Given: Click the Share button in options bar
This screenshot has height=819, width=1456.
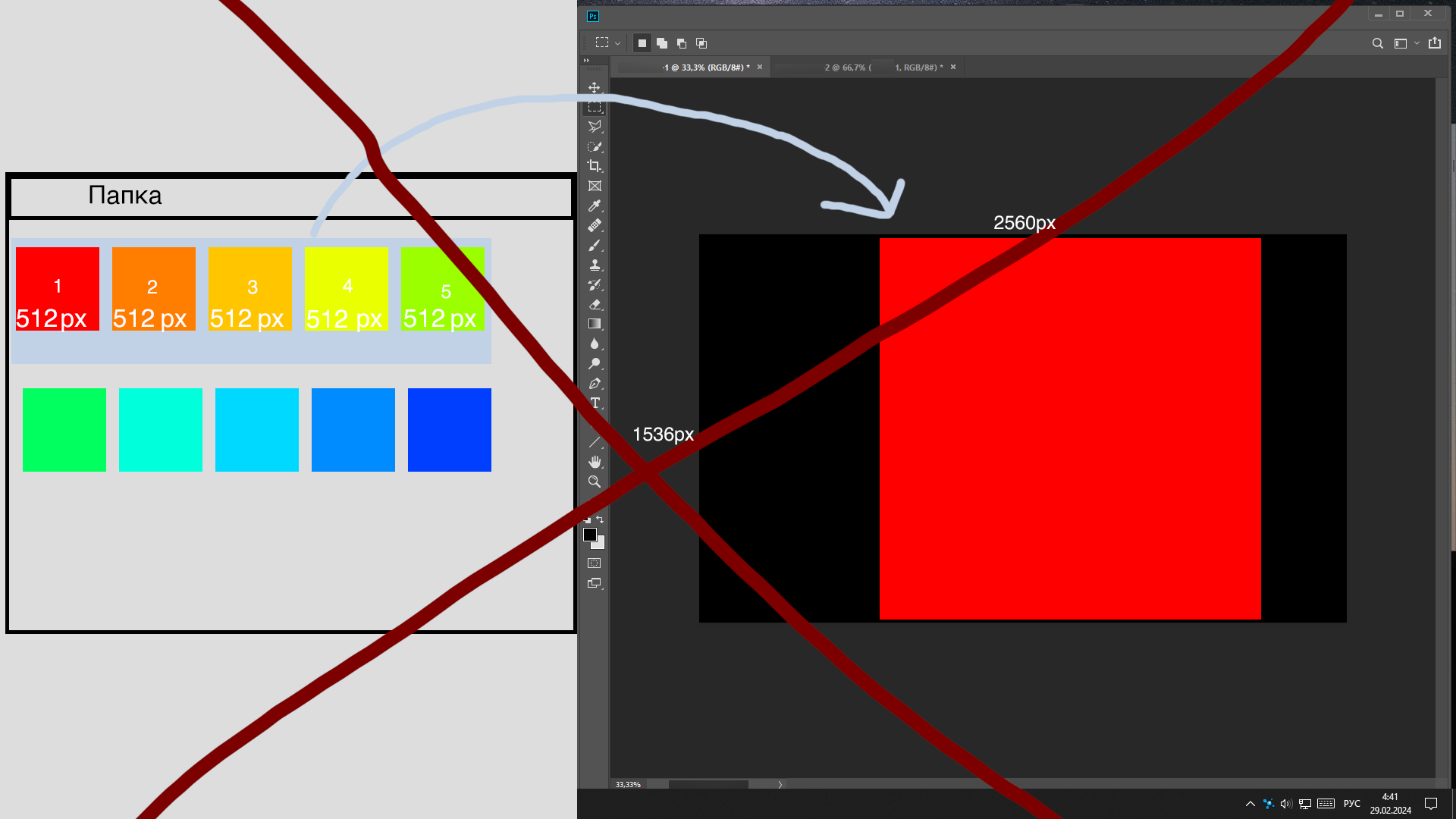Looking at the screenshot, I should (1435, 43).
